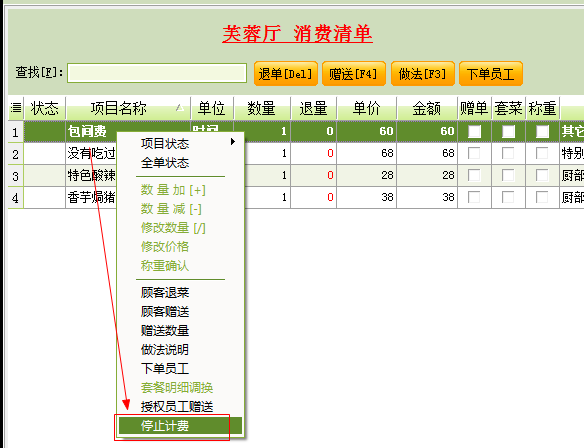Toggle 套菜 checkbox for row 2

[508, 153]
